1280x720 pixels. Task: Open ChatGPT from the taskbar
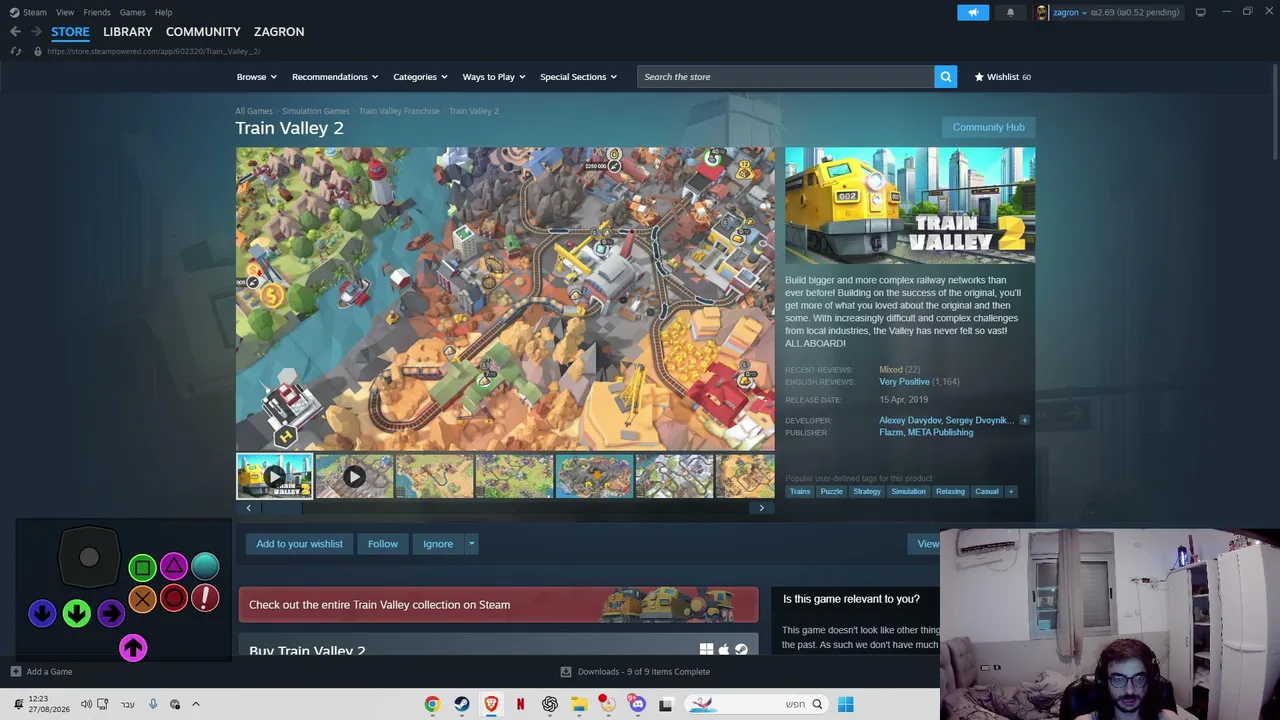pos(550,704)
